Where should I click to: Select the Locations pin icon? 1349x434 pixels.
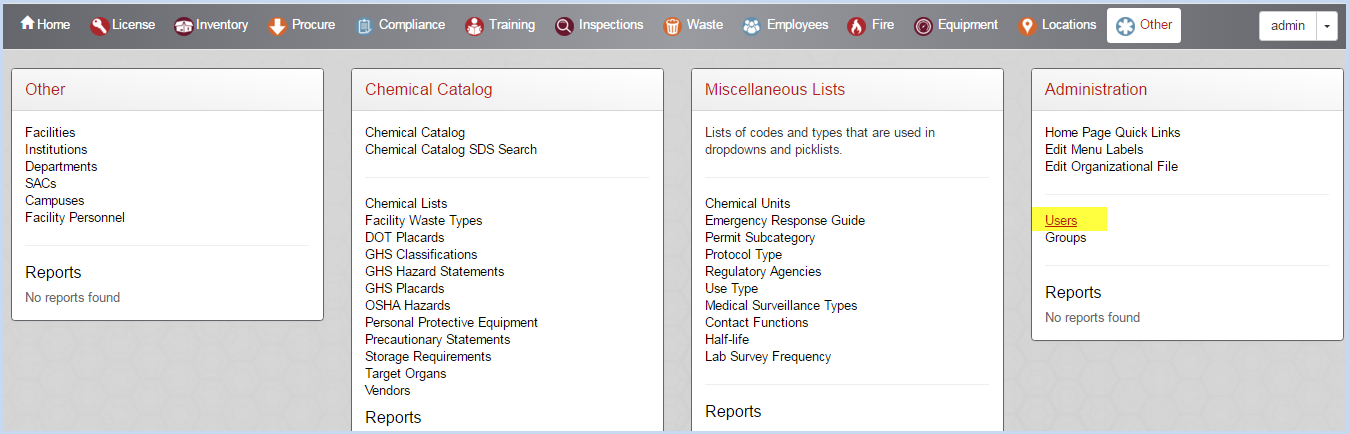click(x=1026, y=26)
